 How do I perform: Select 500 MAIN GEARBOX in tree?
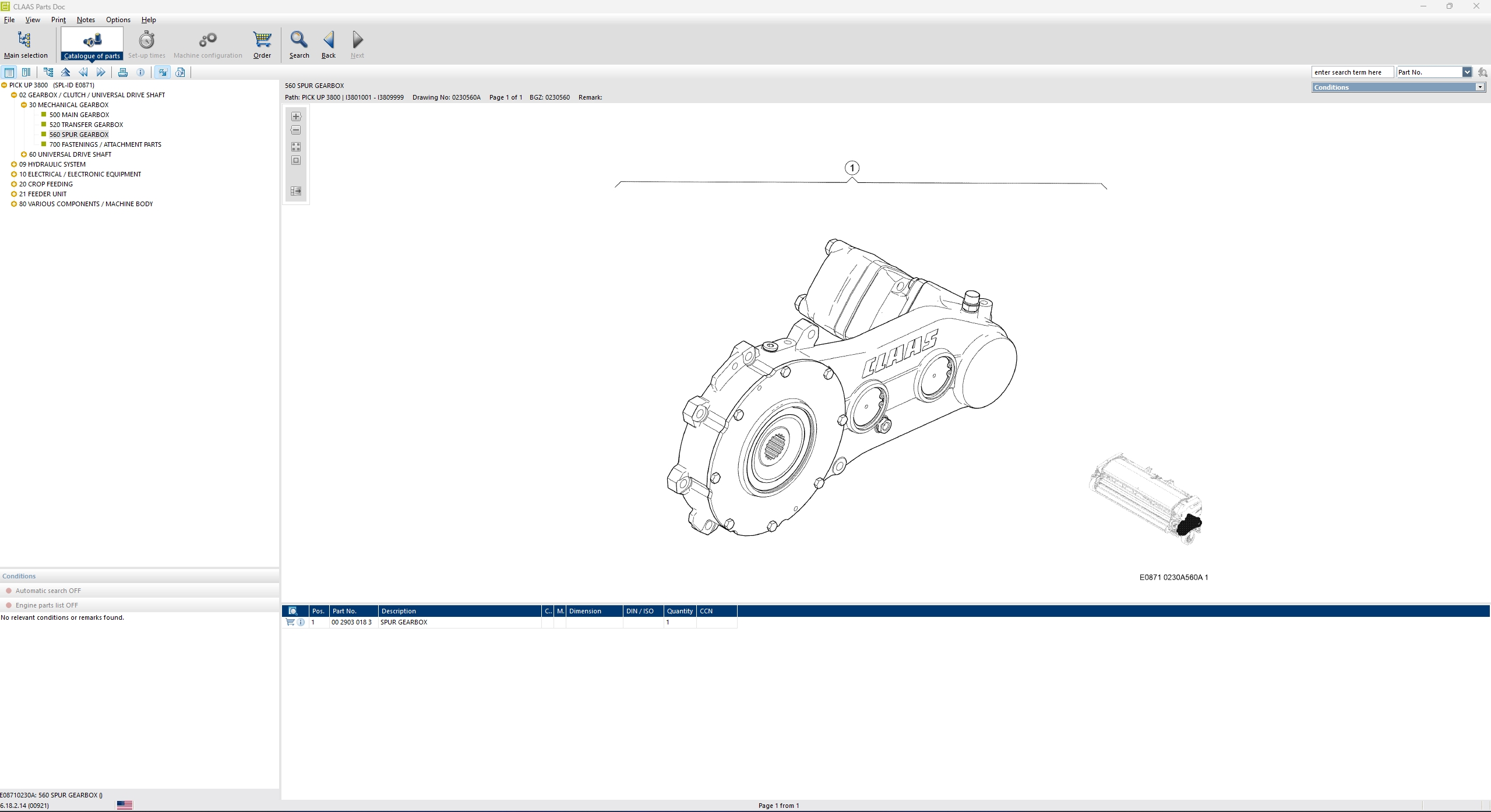point(79,115)
